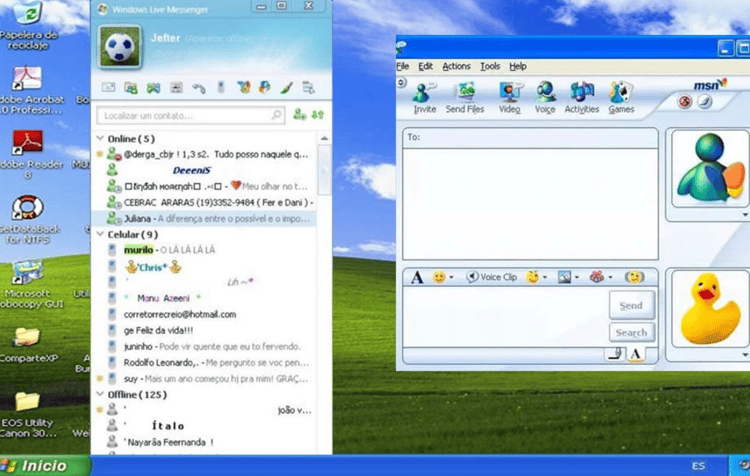Select contact ge Feliz da vida!!!
The height and width of the screenshot is (476, 750).
[205, 330]
